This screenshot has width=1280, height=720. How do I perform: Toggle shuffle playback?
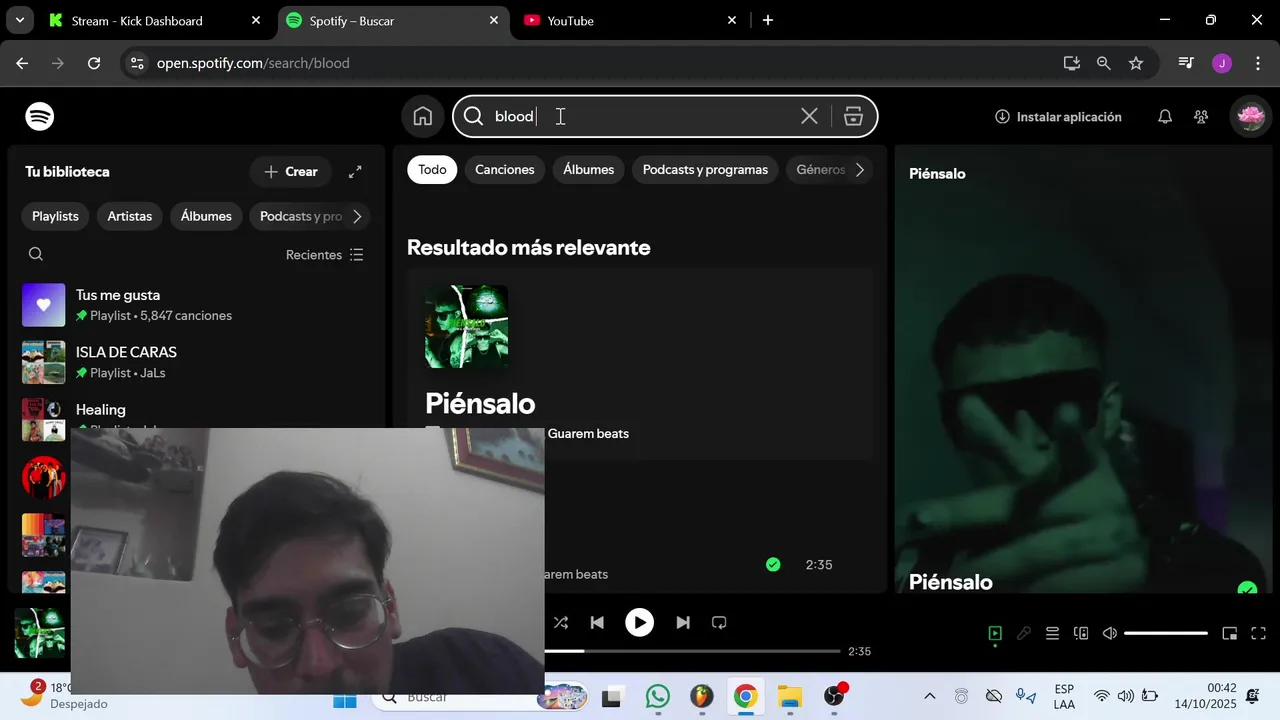(x=561, y=623)
